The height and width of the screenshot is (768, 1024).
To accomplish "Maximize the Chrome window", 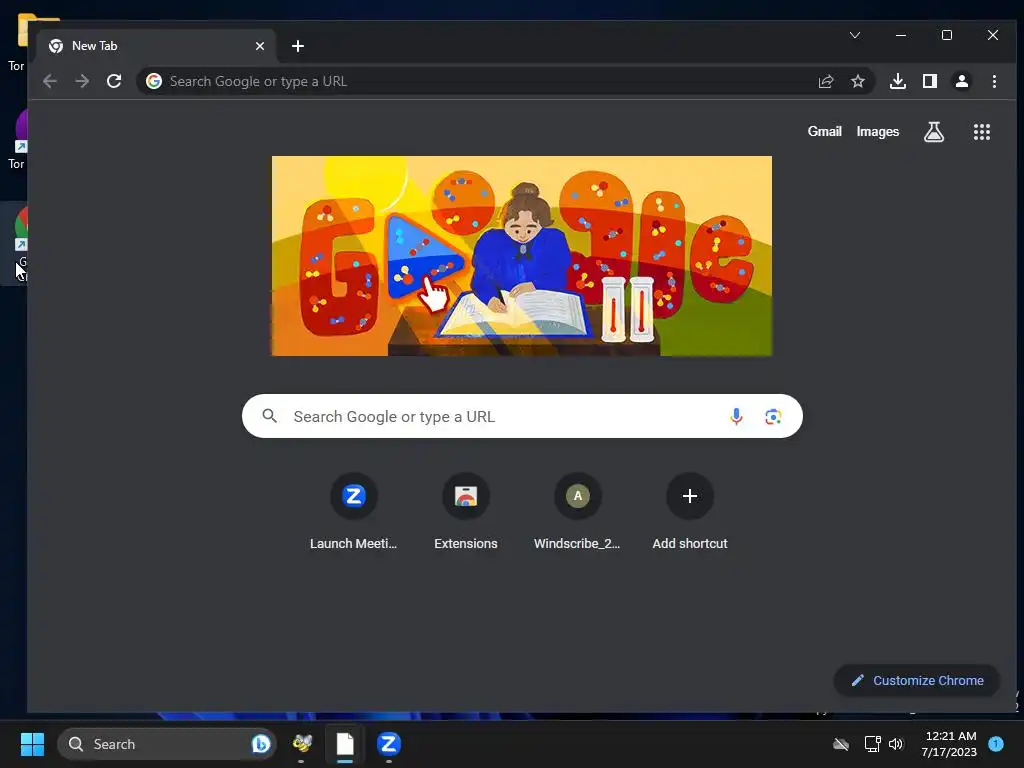I will [x=947, y=35].
